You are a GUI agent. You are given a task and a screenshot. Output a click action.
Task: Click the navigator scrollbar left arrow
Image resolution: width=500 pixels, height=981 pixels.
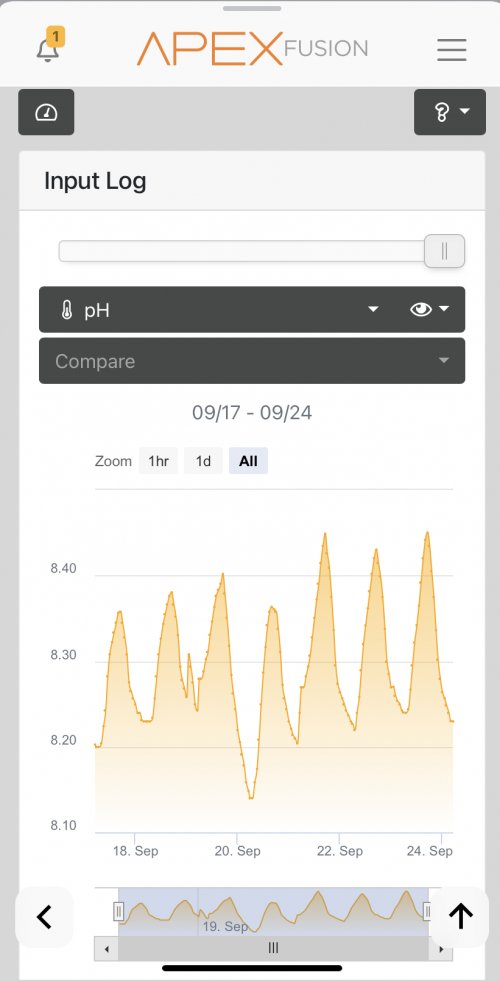[106, 949]
